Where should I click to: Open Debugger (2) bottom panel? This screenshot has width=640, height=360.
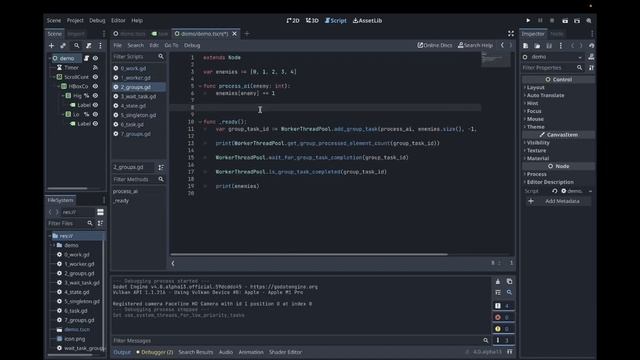pos(155,352)
